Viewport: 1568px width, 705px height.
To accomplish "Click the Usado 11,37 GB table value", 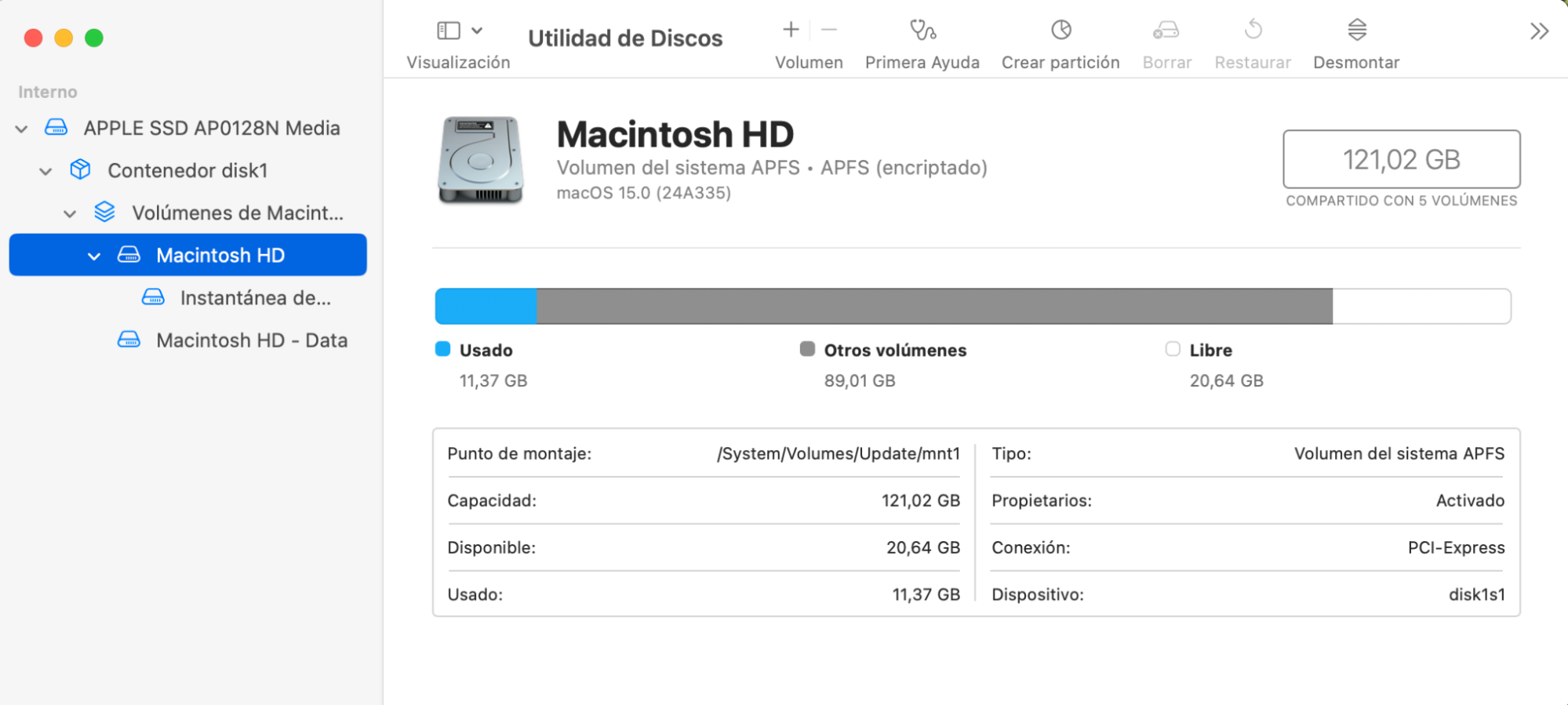I will [926, 594].
